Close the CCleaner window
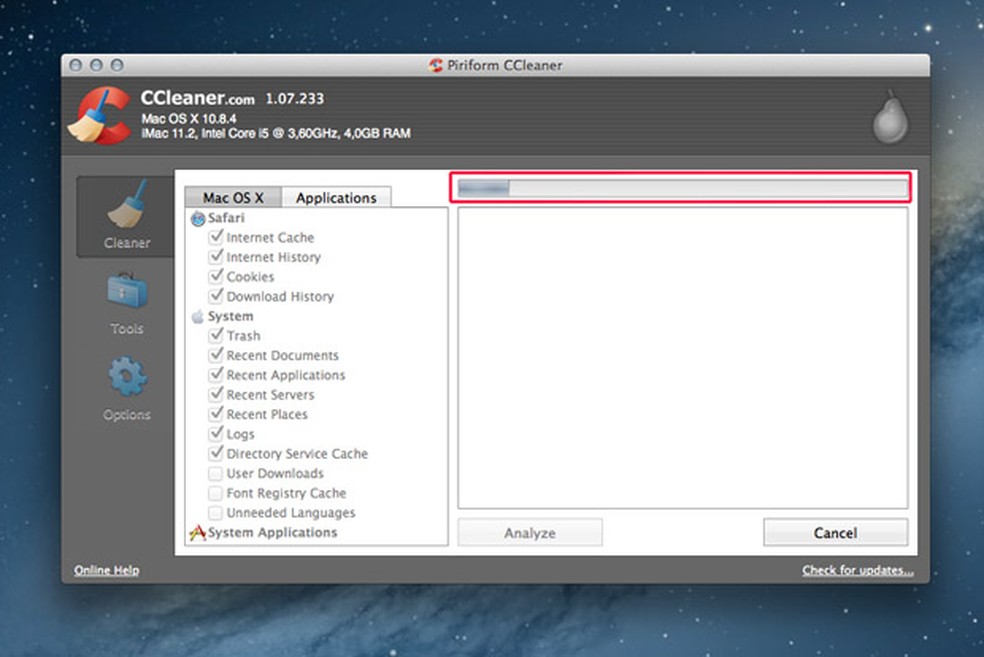Image resolution: width=984 pixels, height=657 pixels. [76, 65]
